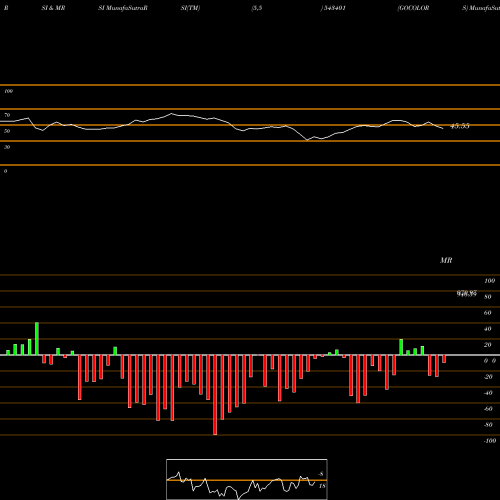The width and height of the screenshot is (500, 500).
Task: Click the -60 label on MR axis
Action: pyautogui.click(x=488, y=409)
